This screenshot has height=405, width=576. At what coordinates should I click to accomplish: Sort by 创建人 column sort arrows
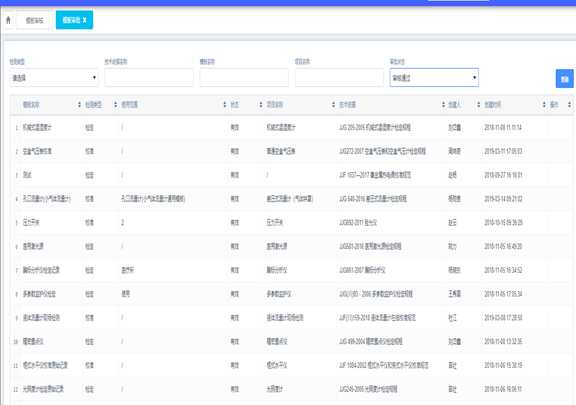tap(478, 105)
